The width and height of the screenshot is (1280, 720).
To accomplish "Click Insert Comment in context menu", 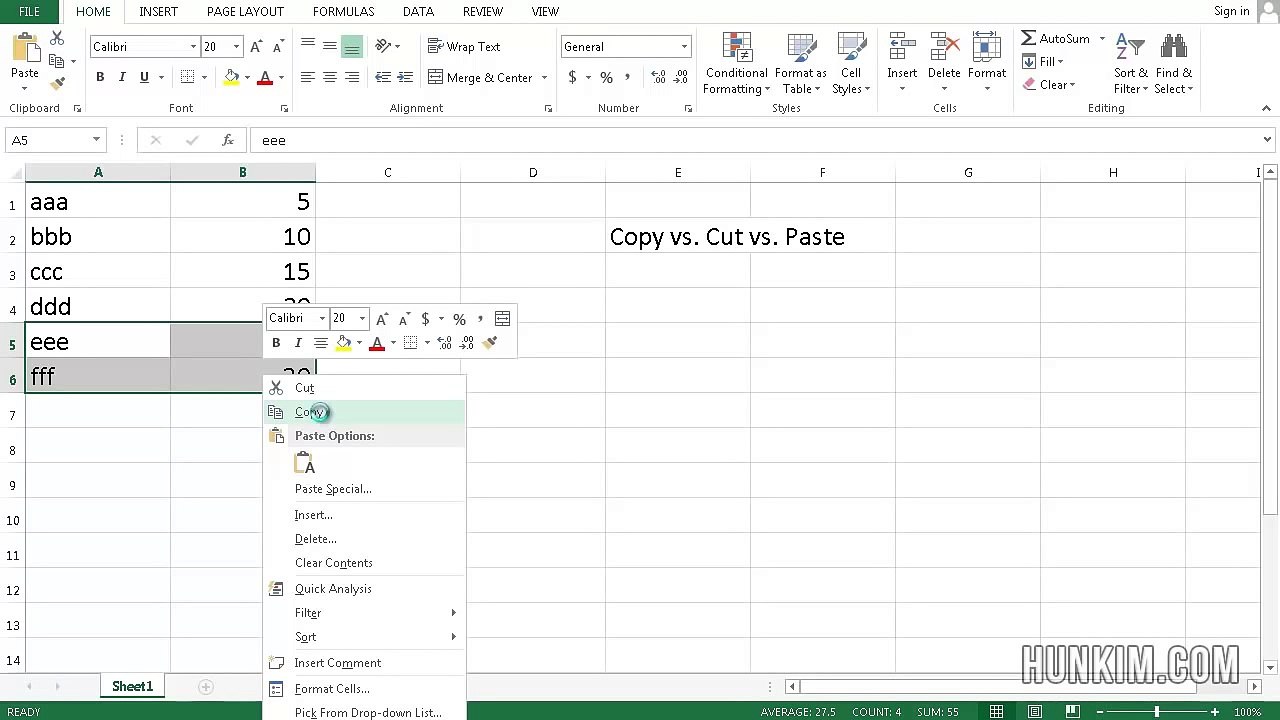I will 365,663.
